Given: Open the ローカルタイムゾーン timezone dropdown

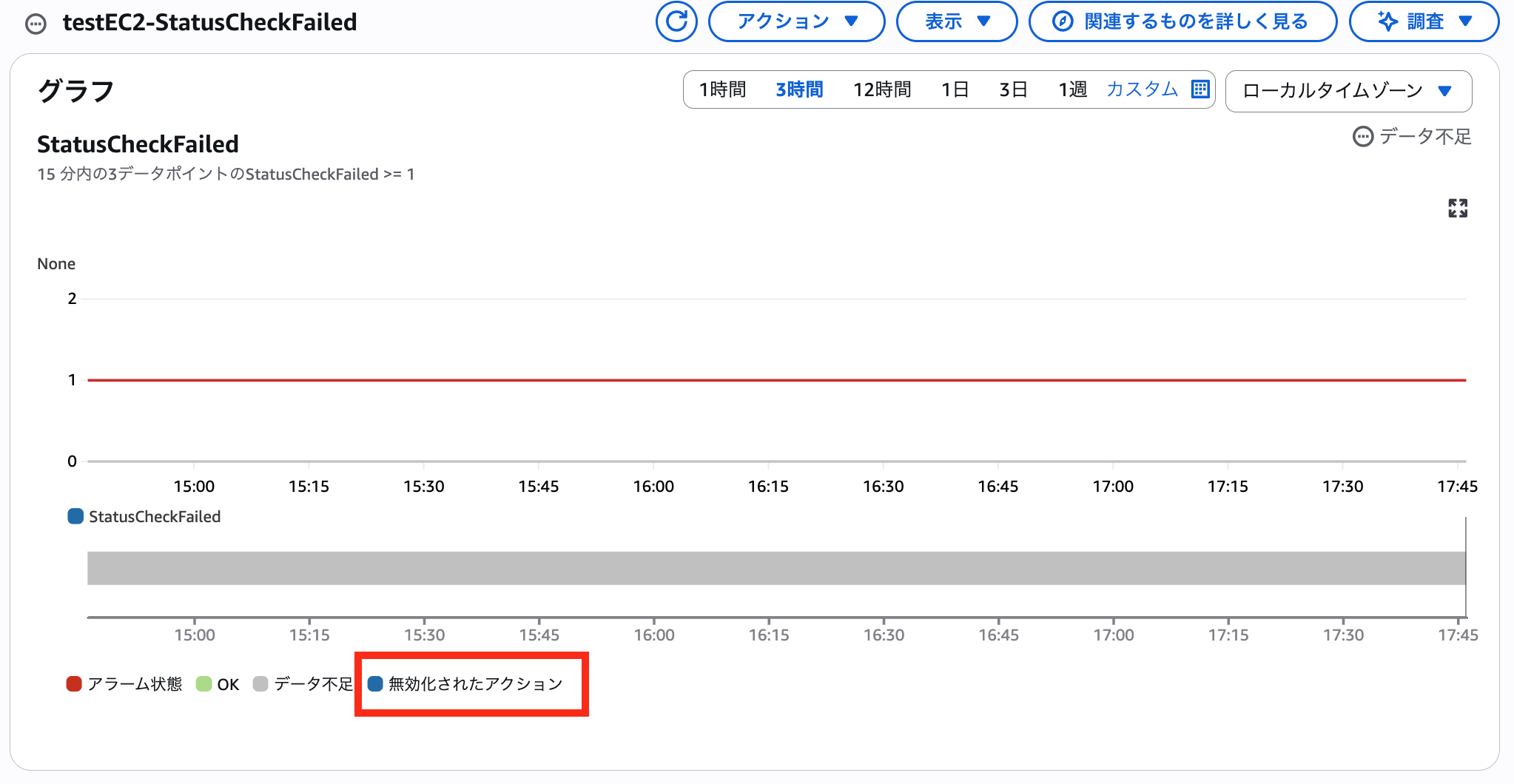Looking at the screenshot, I should pyautogui.click(x=1348, y=91).
